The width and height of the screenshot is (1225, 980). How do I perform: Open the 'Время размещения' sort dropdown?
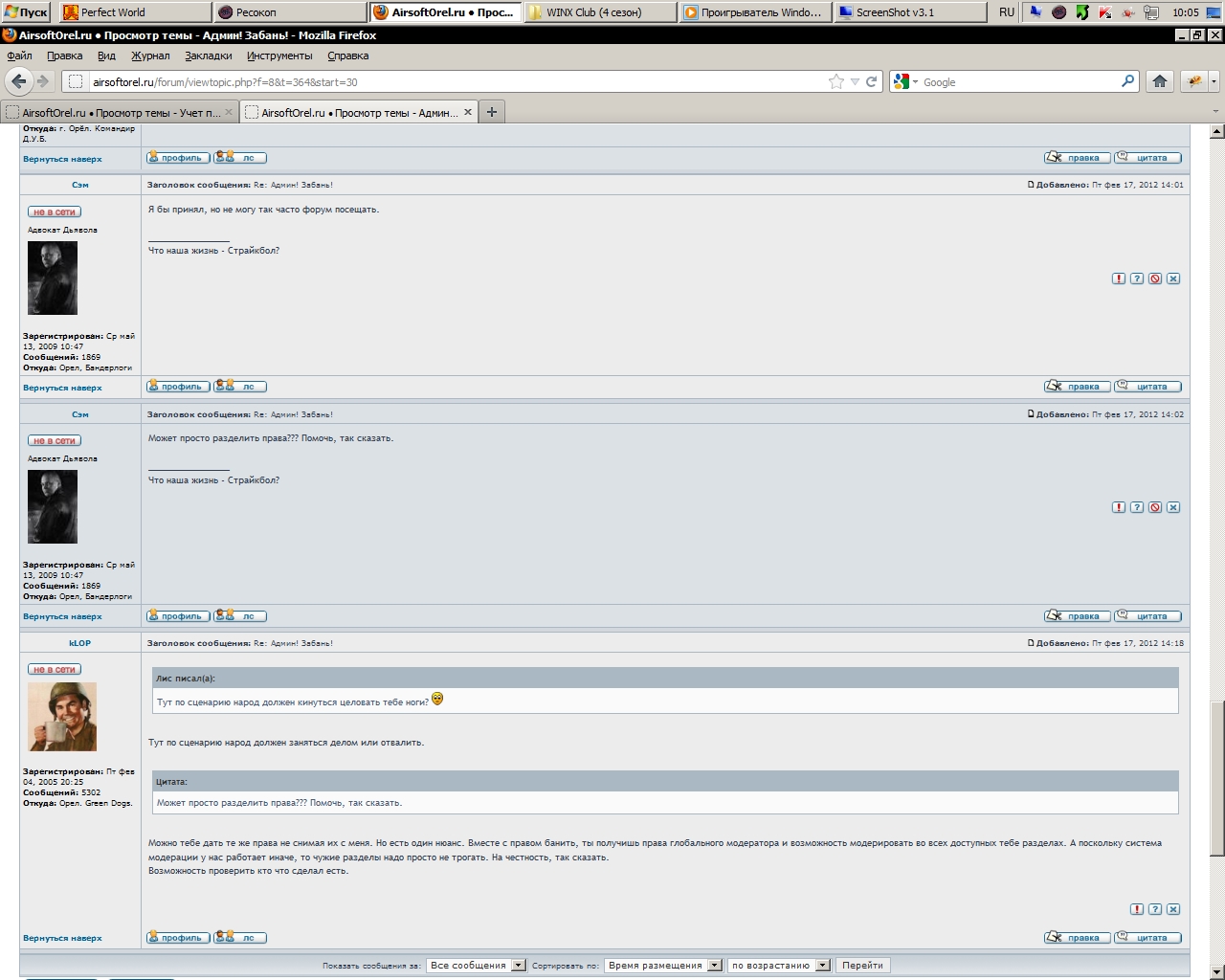[x=663, y=965]
